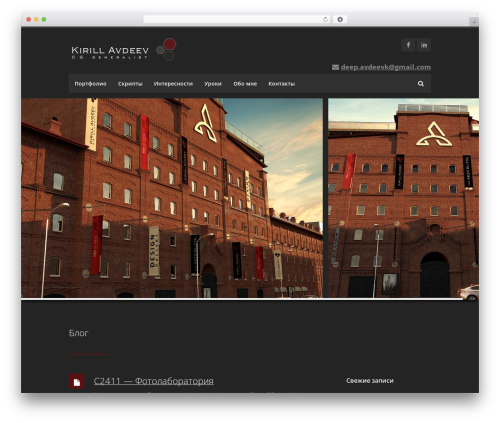Navigate to the Контакты page
The width and height of the screenshot is (500, 423).
tap(282, 84)
